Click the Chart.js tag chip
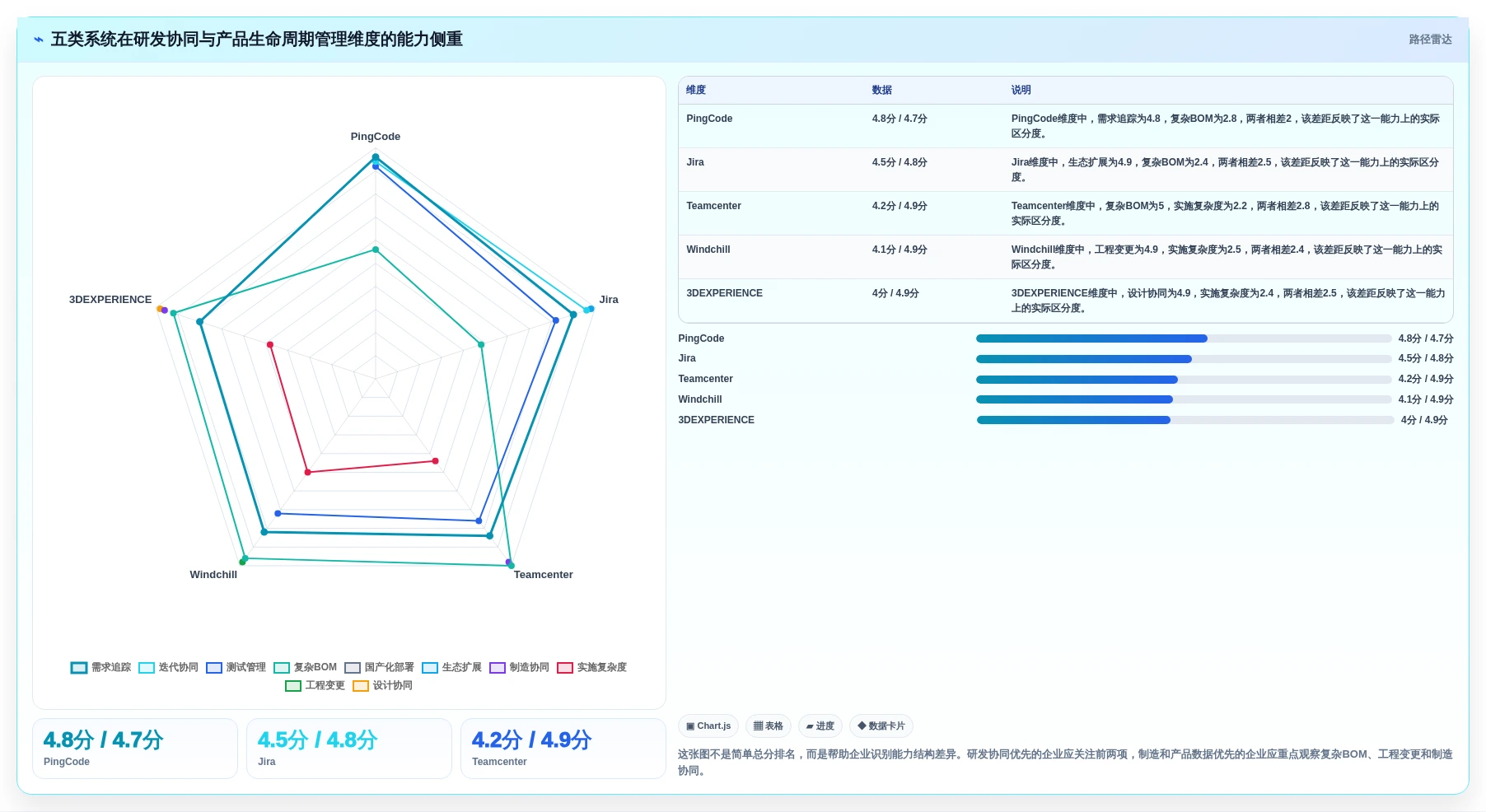 click(708, 726)
